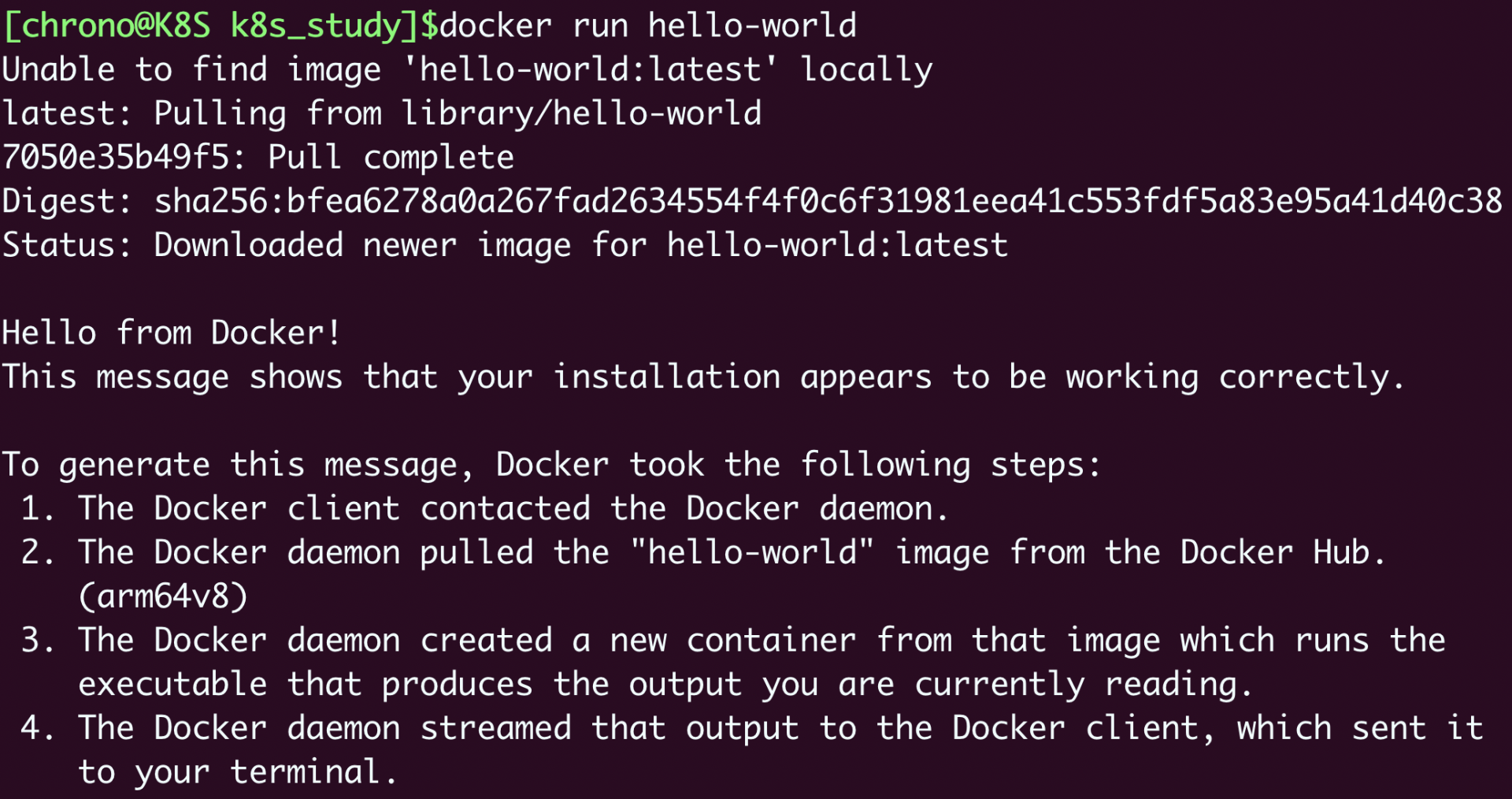1512x799 pixels.
Task: Click 'hello-world:latest' in the Unable line
Action: (x=591, y=69)
